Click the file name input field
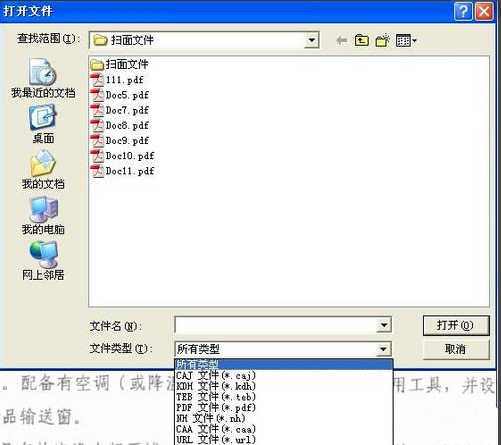Viewport: 501px width, 445px height. click(275, 325)
